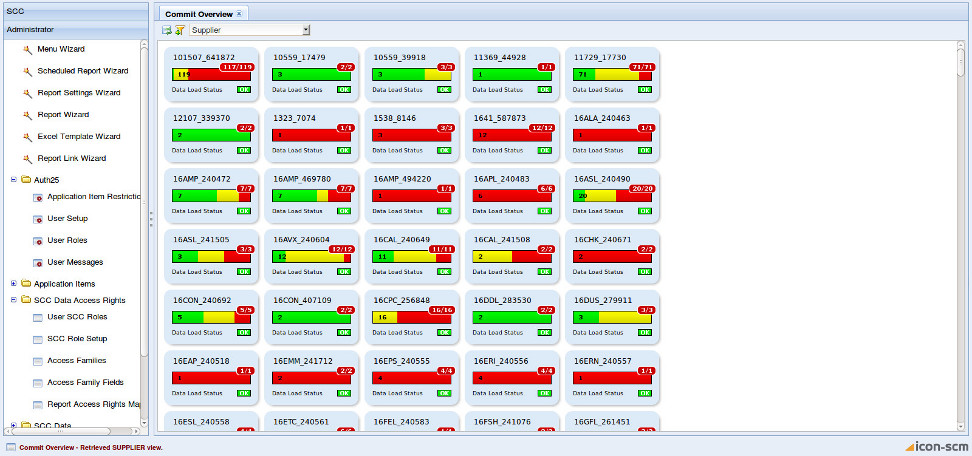Select the Commit Overview tab
Image resolution: width=972 pixels, height=456 pixels.
point(200,14)
